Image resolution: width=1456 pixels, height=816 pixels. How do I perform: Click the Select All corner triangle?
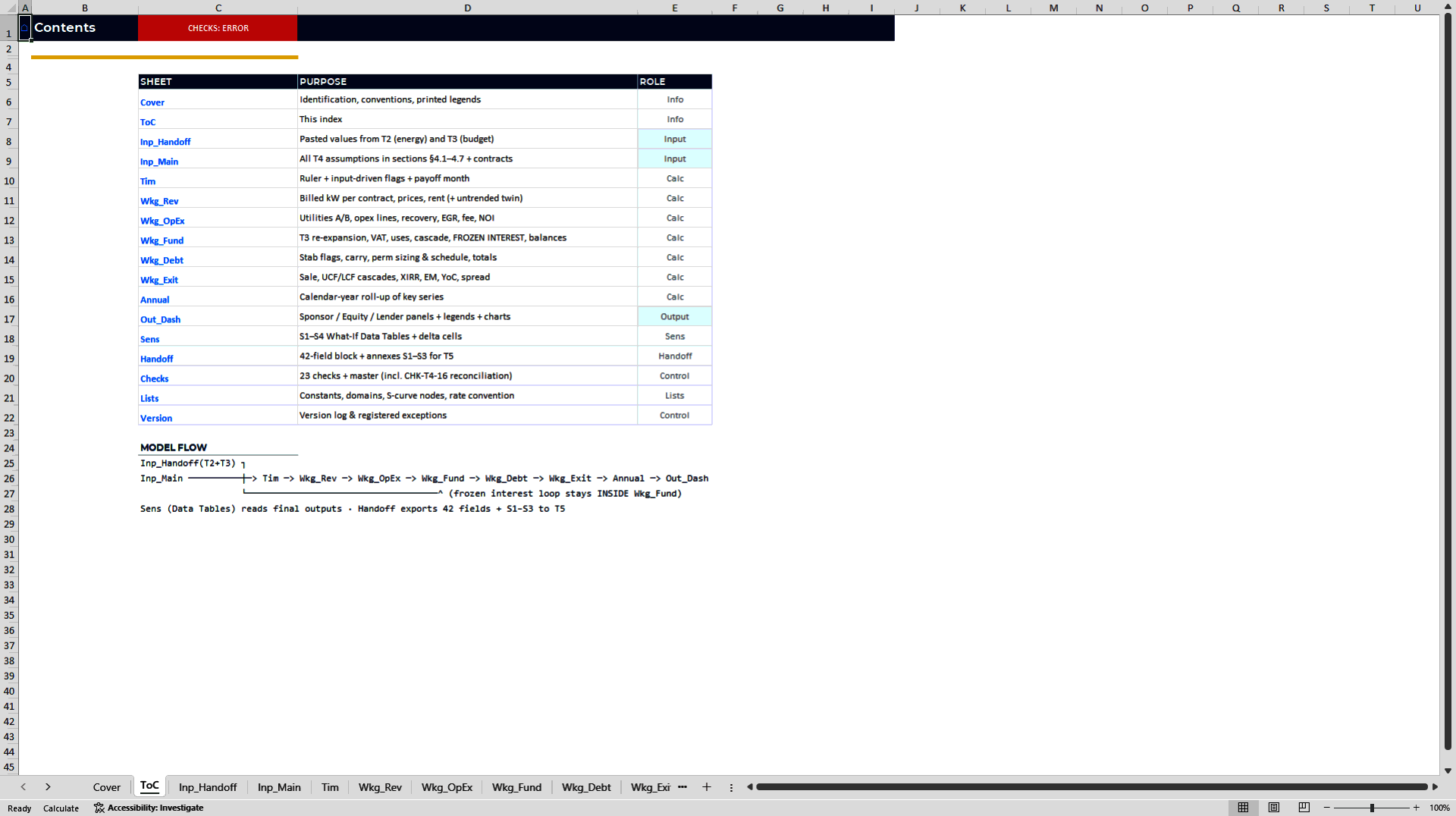click(11, 8)
